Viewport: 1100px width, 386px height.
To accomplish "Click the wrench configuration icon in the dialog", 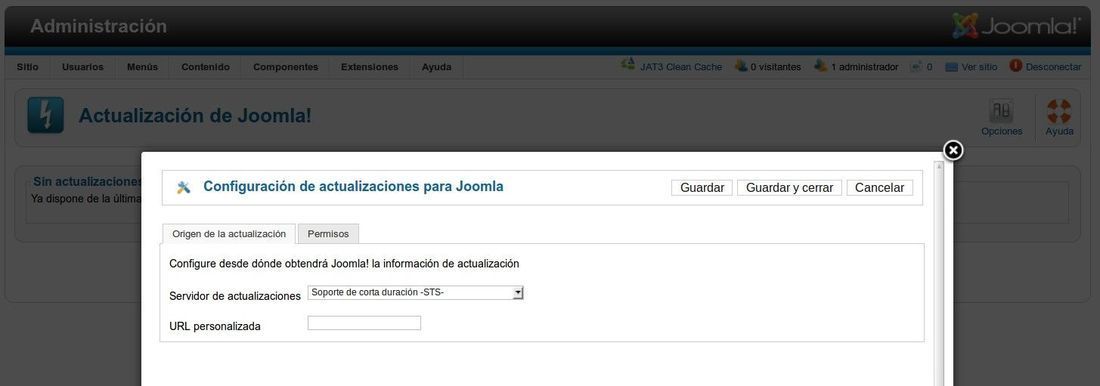I will point(184,187).
